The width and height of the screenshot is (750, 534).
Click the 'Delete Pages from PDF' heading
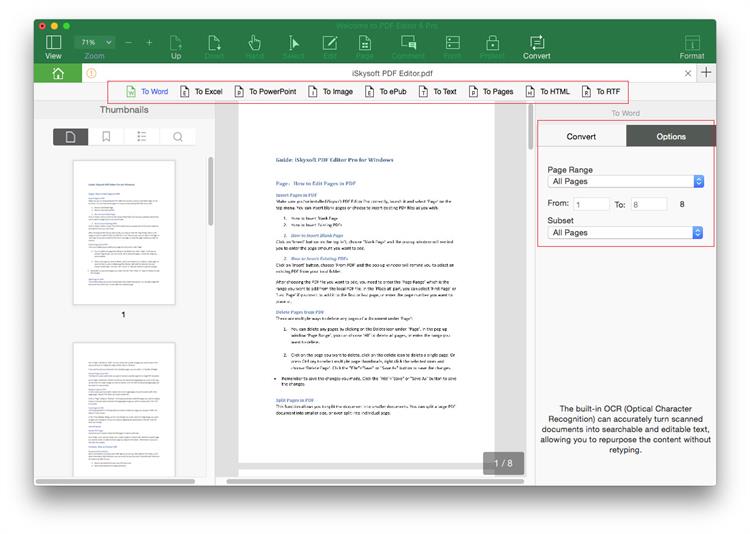point(299,312)
